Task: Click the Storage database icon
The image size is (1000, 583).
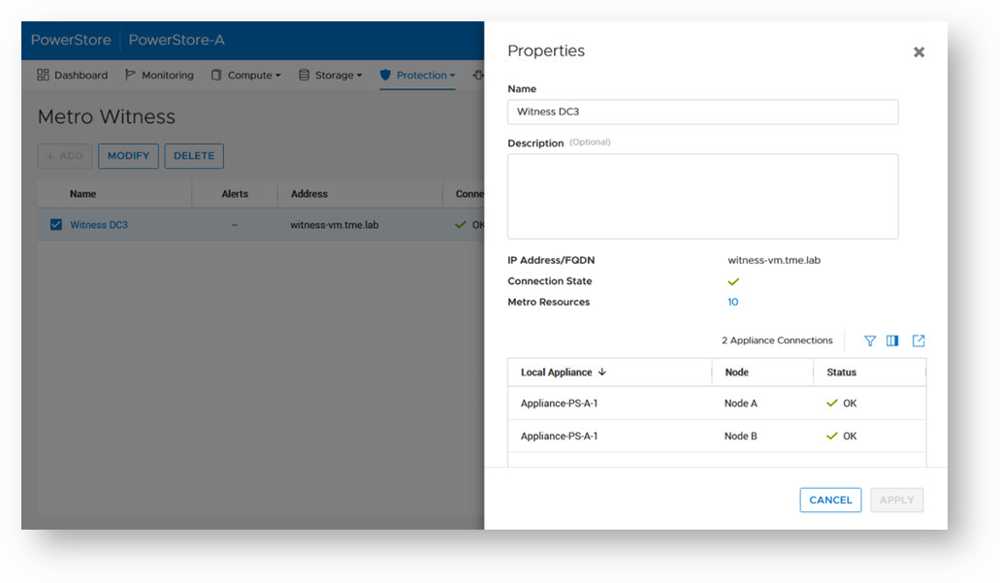Action: tap(304, 75)
